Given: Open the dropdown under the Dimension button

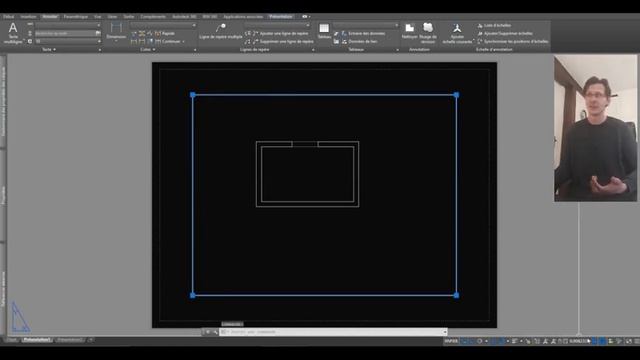Looking at the screenshot, I should [116, 41].
